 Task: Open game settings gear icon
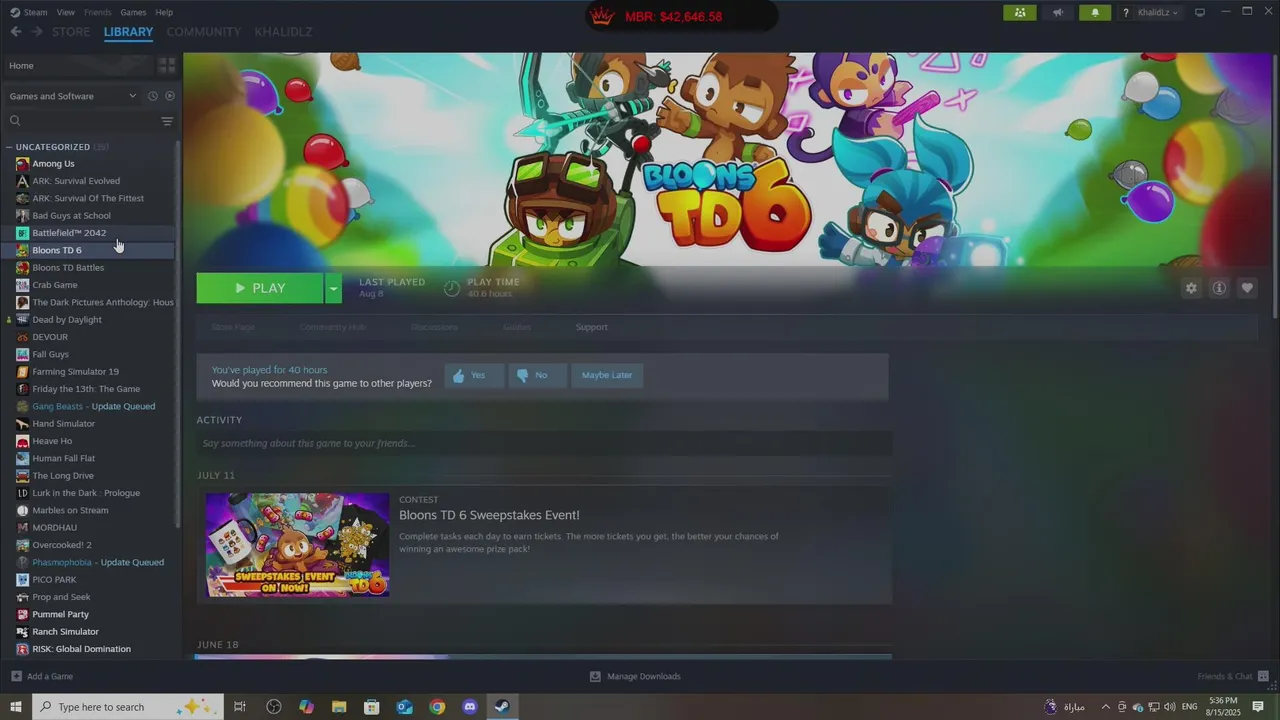click(1191, 288)
